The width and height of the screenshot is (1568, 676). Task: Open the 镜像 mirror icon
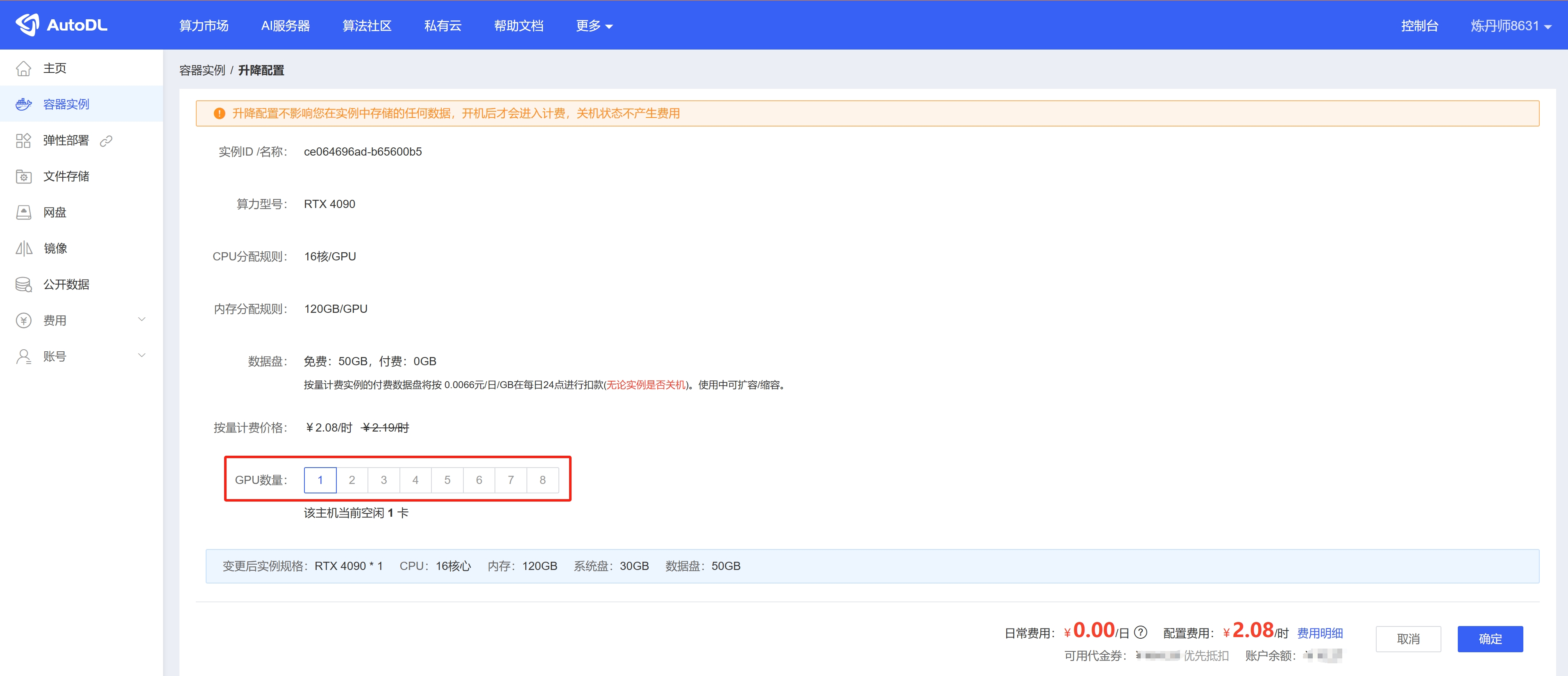click(x=23, y=248)
